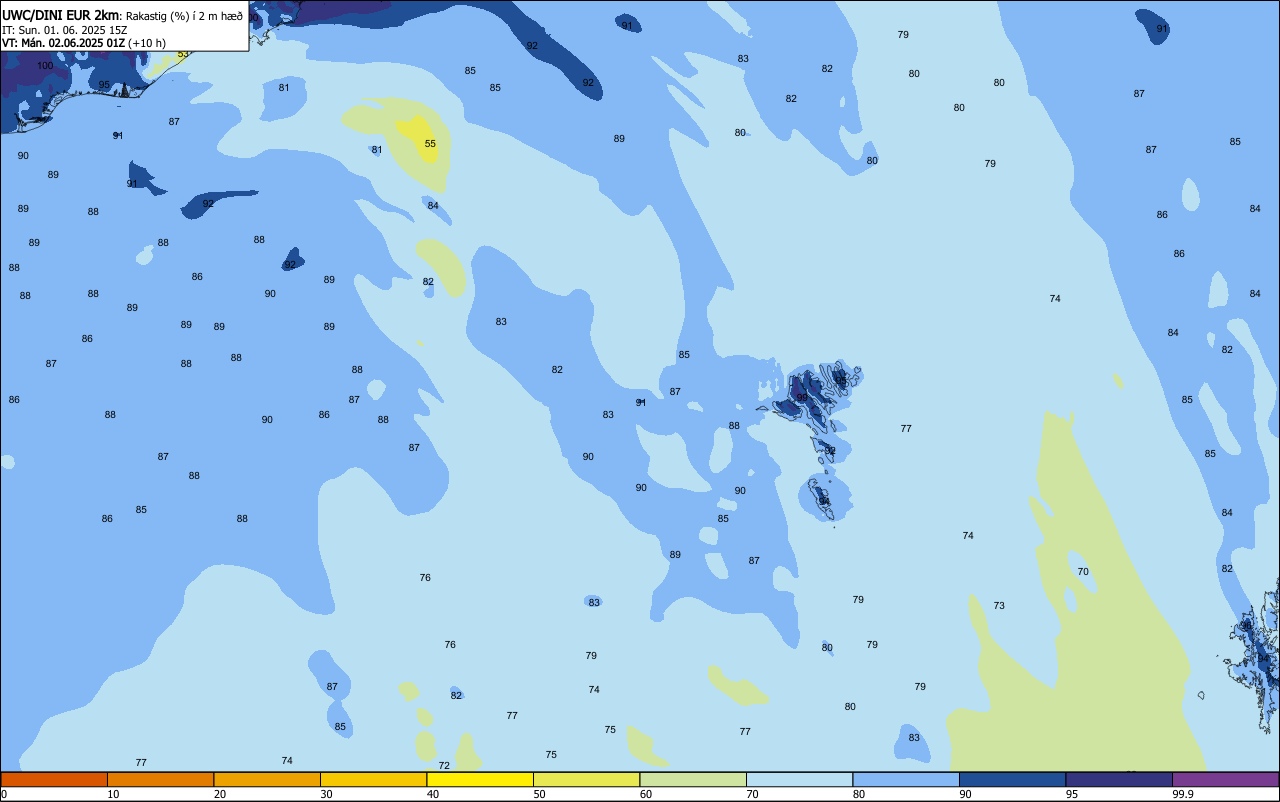This screenshot has height=802, width=1280.
Task: Select the navy 95–99.9 legend swatch
Action: click(1119, 779)
